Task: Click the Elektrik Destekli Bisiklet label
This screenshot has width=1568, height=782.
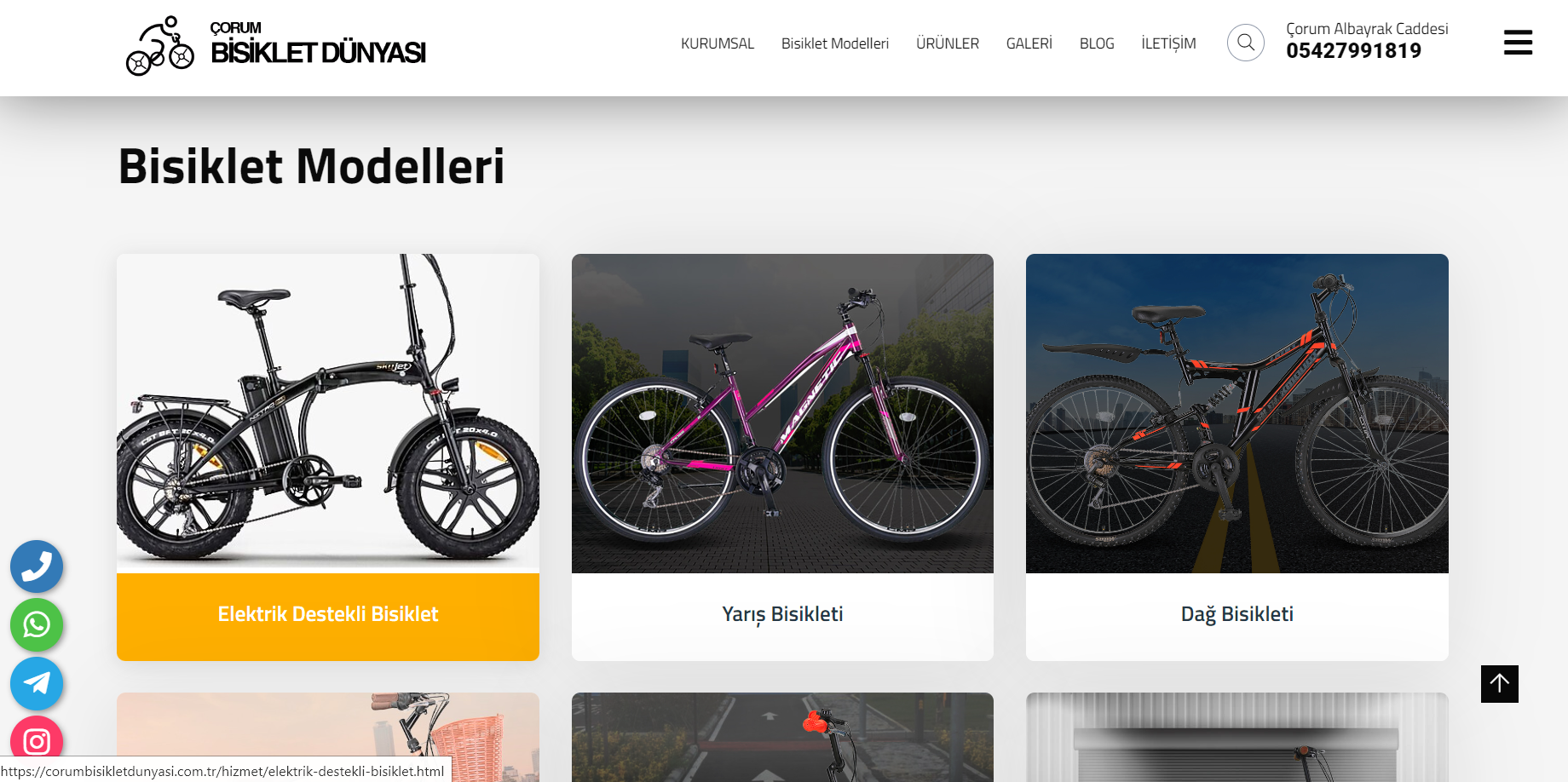Action: click(328, 614)
